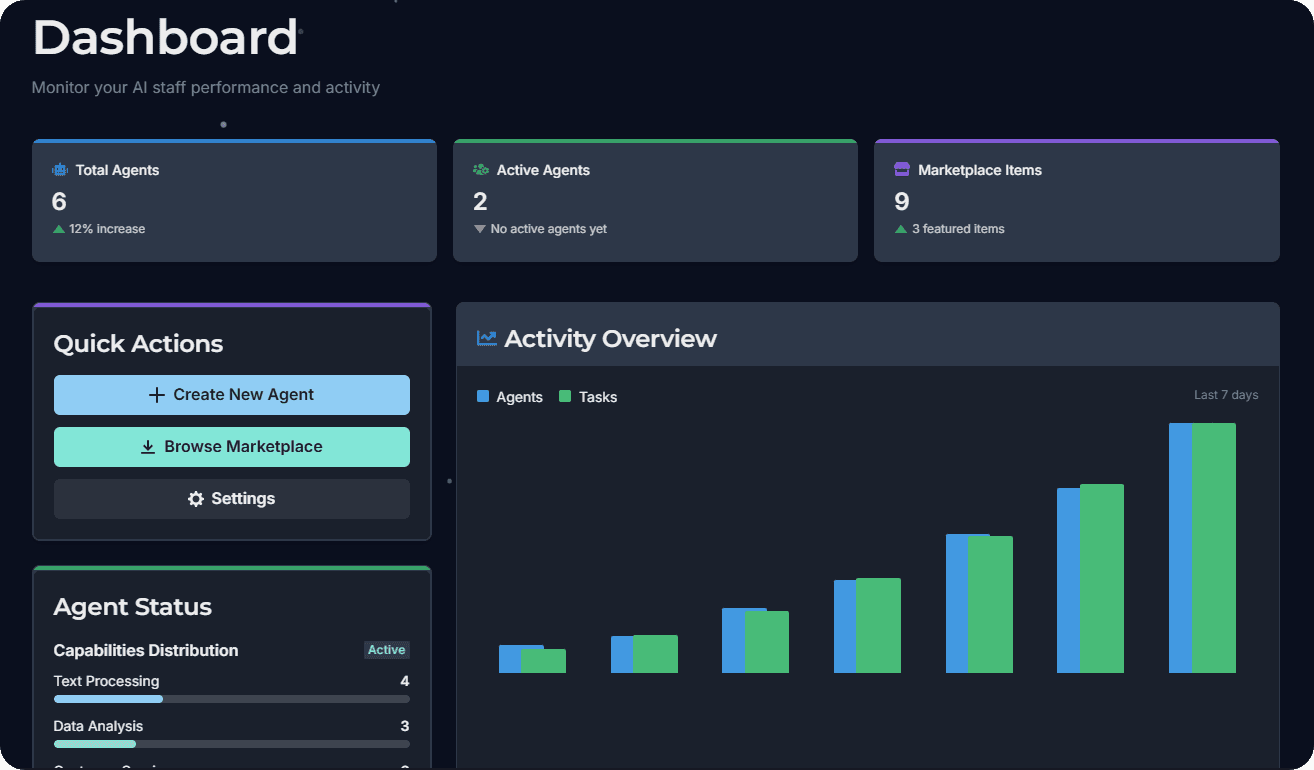Screen dimensions: 1314x770
Task: Click the robot icon on Total Agents card
Action: click(x=60, y=170)
